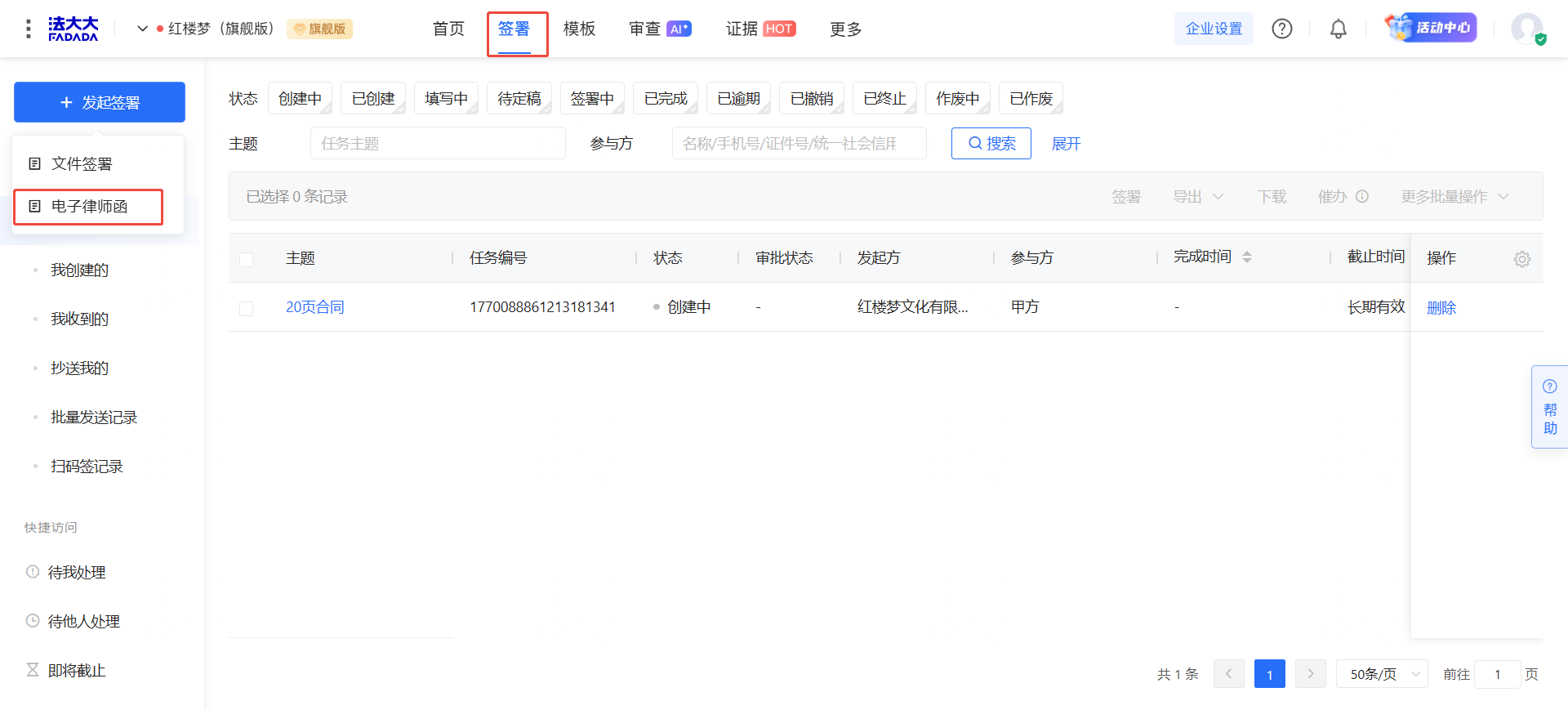Open the 签署 tab
This screenshot has width=1568, height=710.
(514, 29)
